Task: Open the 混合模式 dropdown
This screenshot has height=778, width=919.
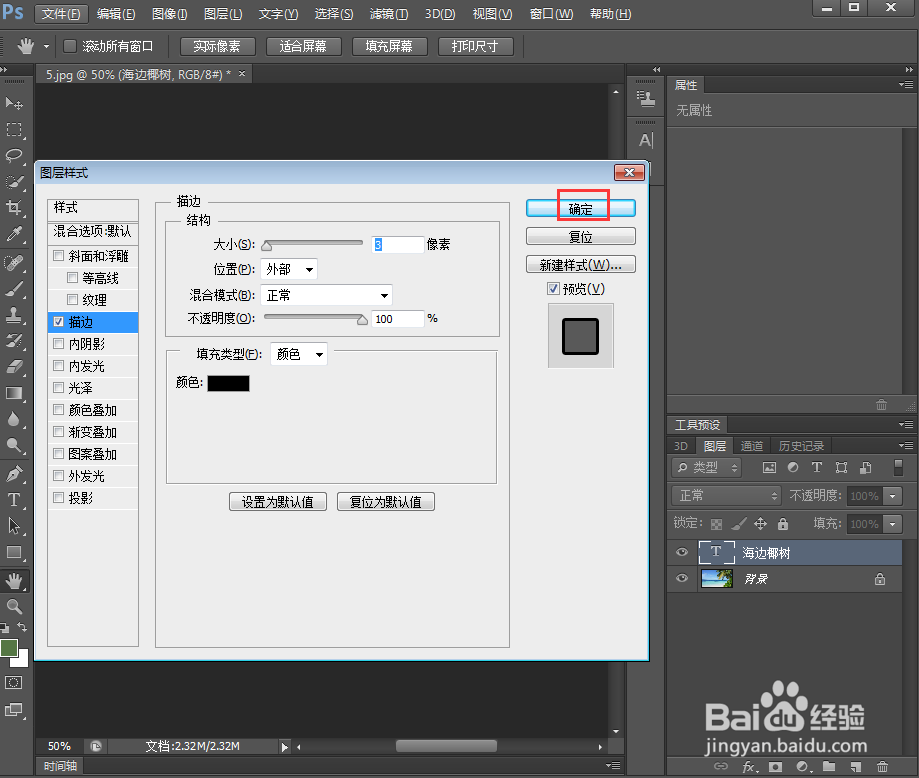Action: pyautogui.click(x=326, y=295)
